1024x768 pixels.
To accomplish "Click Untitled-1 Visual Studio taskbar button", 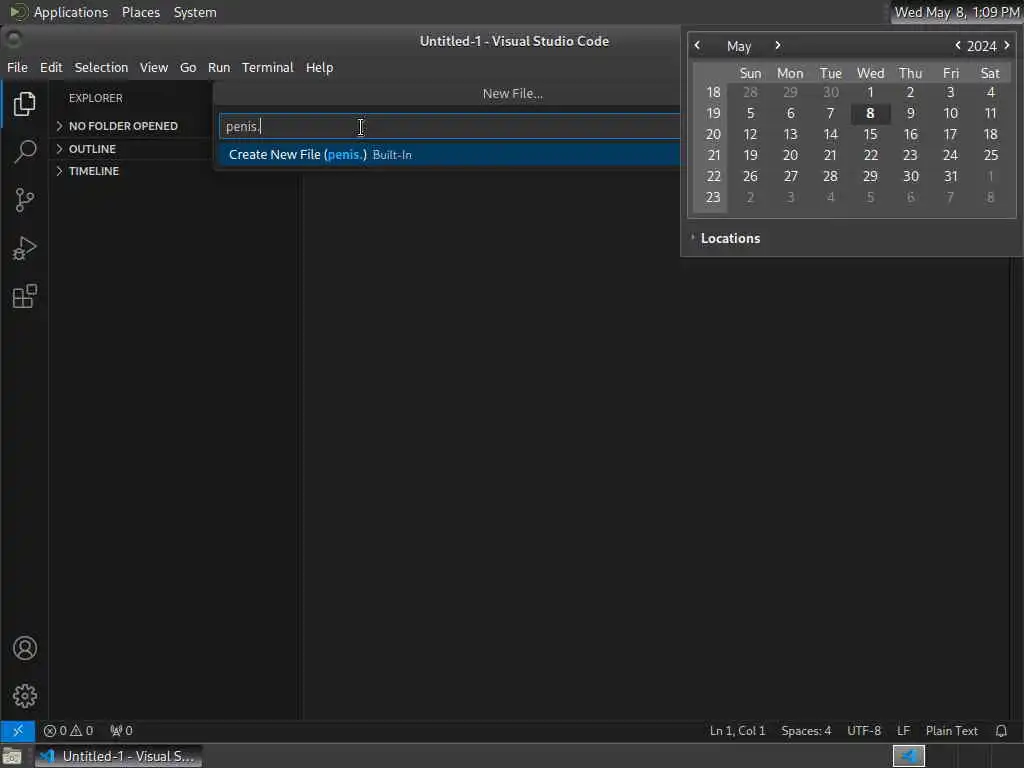I will tap(118, 756).
